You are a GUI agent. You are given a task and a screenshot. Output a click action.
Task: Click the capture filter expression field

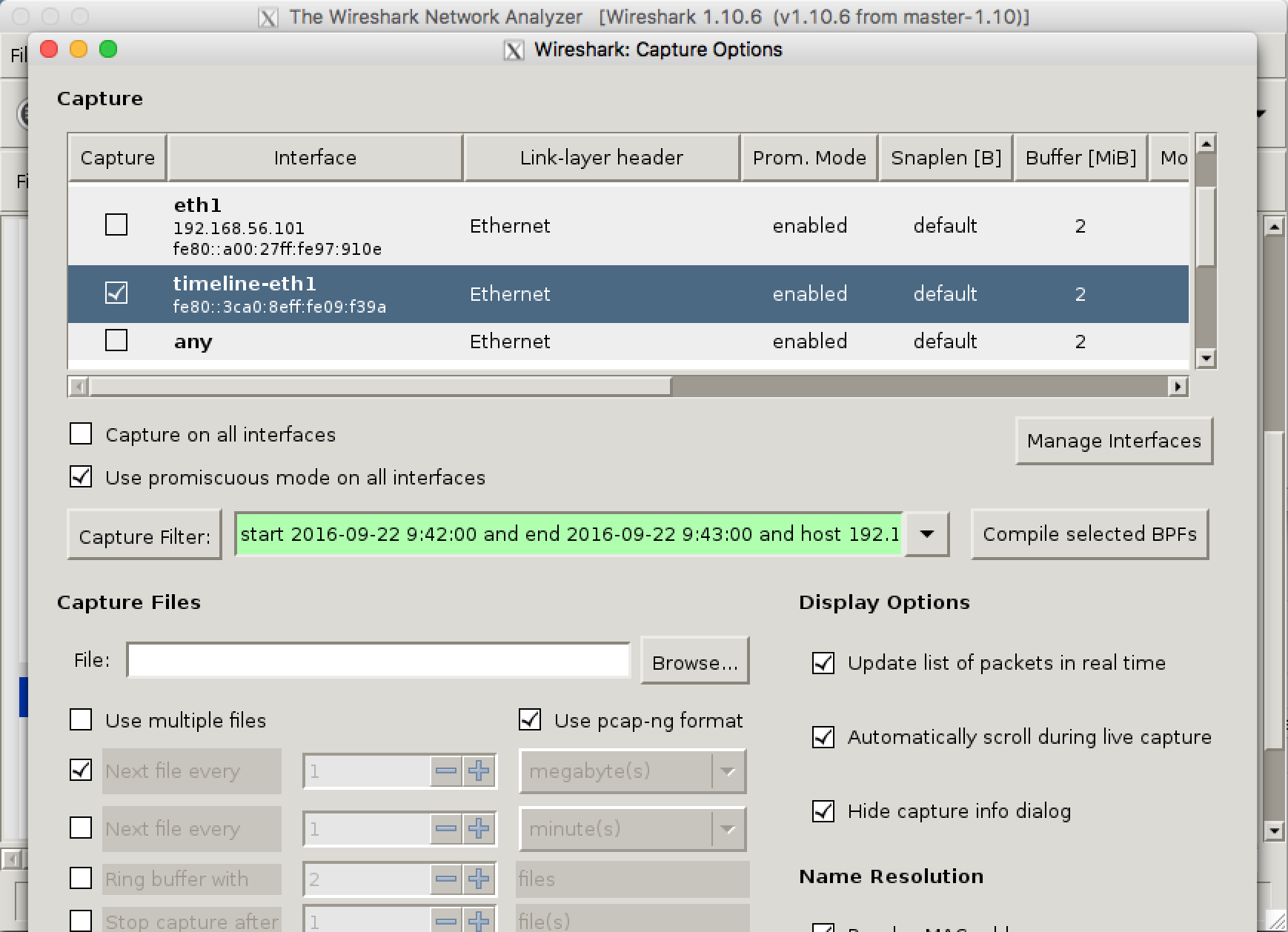tap(569, 533)
